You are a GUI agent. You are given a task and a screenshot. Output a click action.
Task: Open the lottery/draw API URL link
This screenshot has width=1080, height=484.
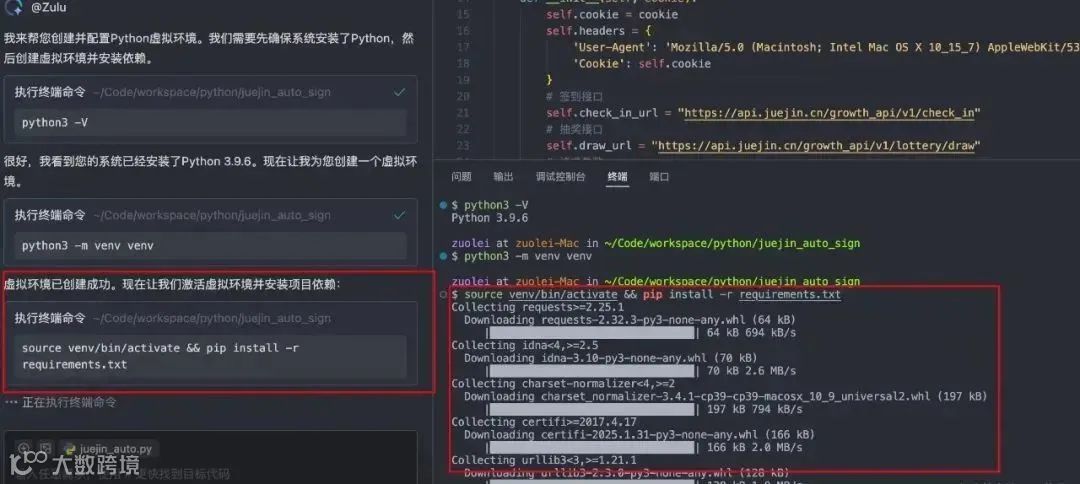817,146
